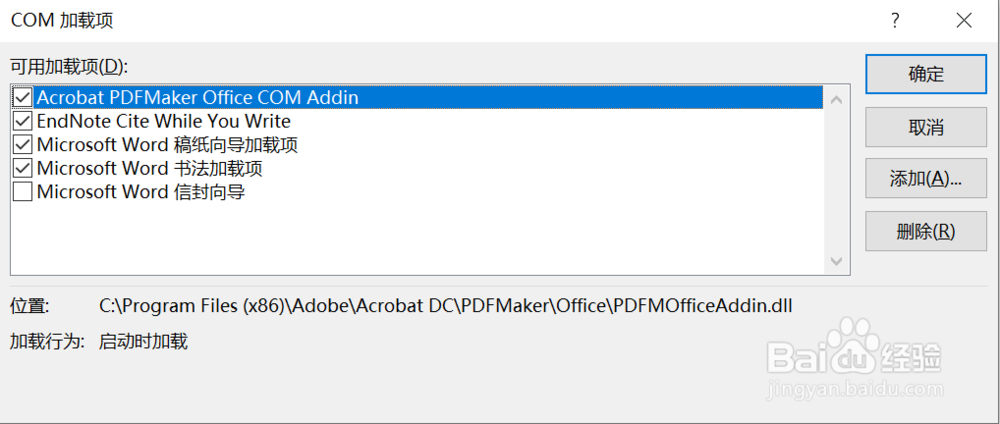This screenshot has width=1000, height=424.
Task: Disable Microsoft Word 书法加载项 checkbox
Action: point(22,168)
